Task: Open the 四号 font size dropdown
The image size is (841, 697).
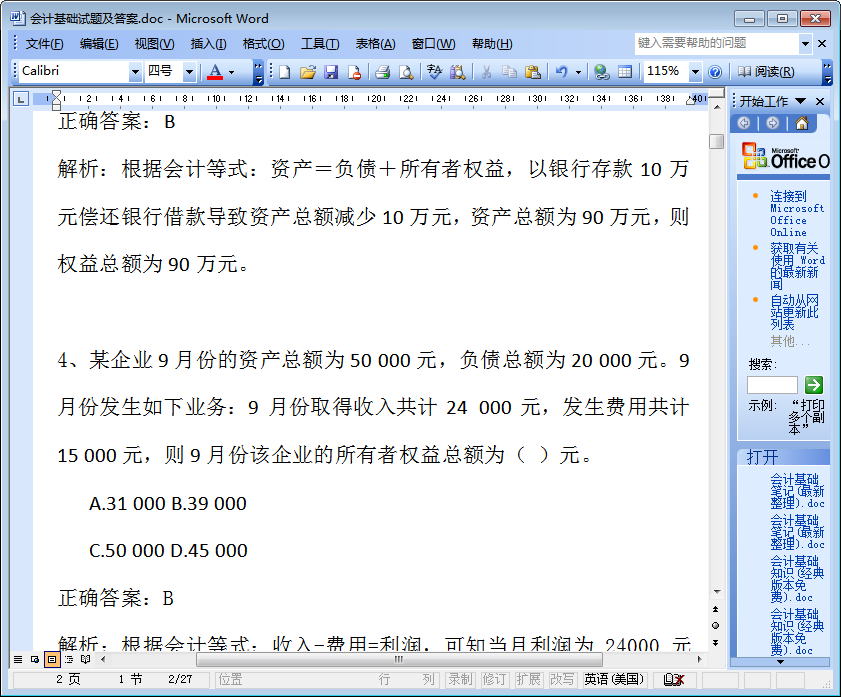Action: pyautogui.click(x=189, y=72)
